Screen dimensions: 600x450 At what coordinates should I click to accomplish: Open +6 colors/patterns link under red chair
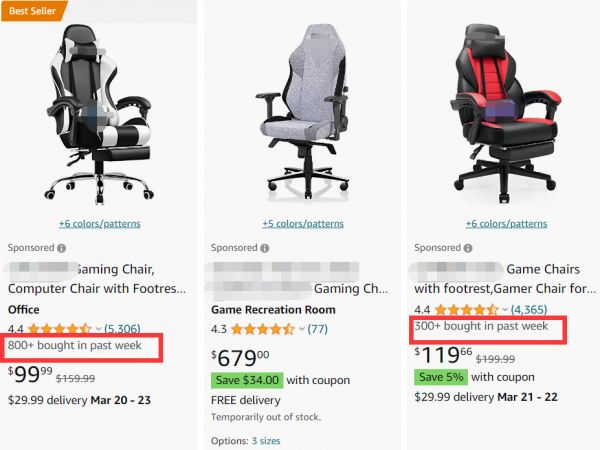506,223
